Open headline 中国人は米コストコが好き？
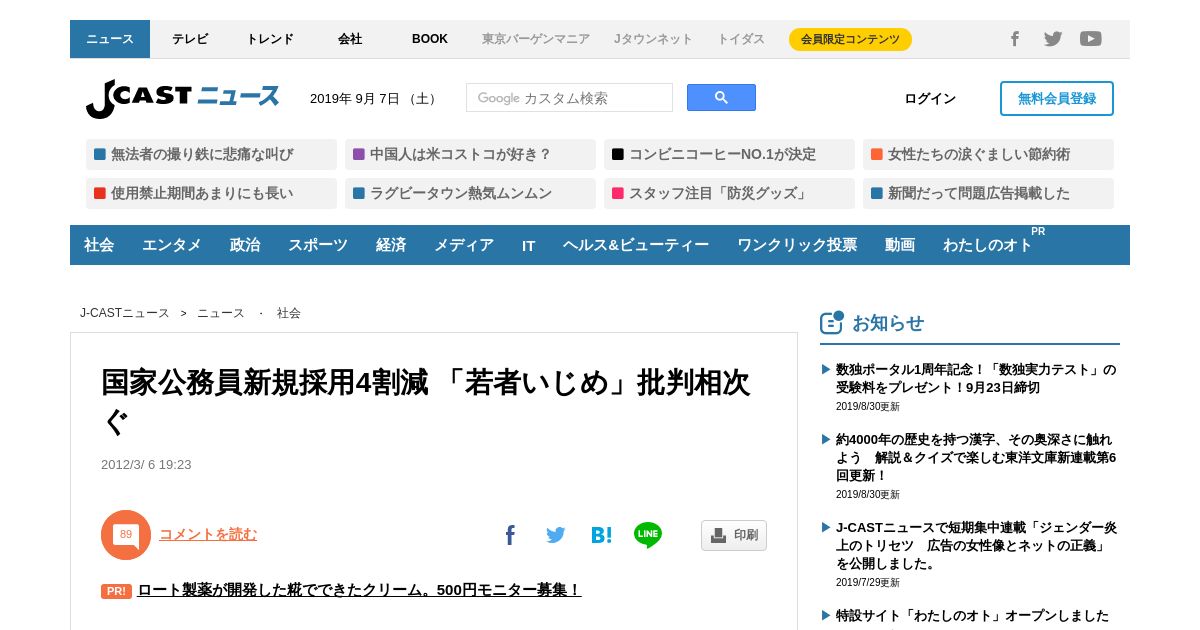 (x=470, y=154)
